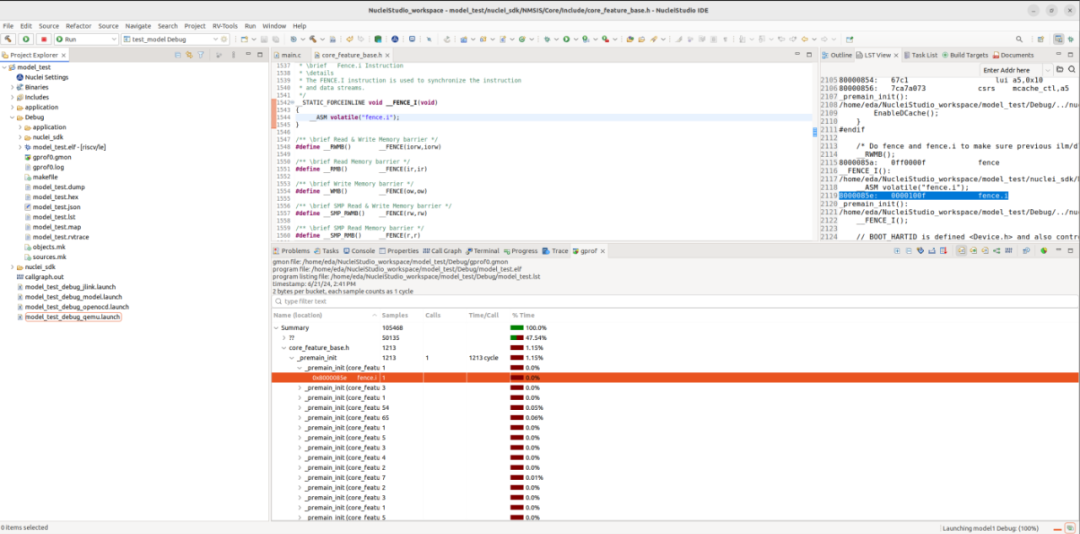Toggle Link with Editor in Project Explorer

click(189, 54)
